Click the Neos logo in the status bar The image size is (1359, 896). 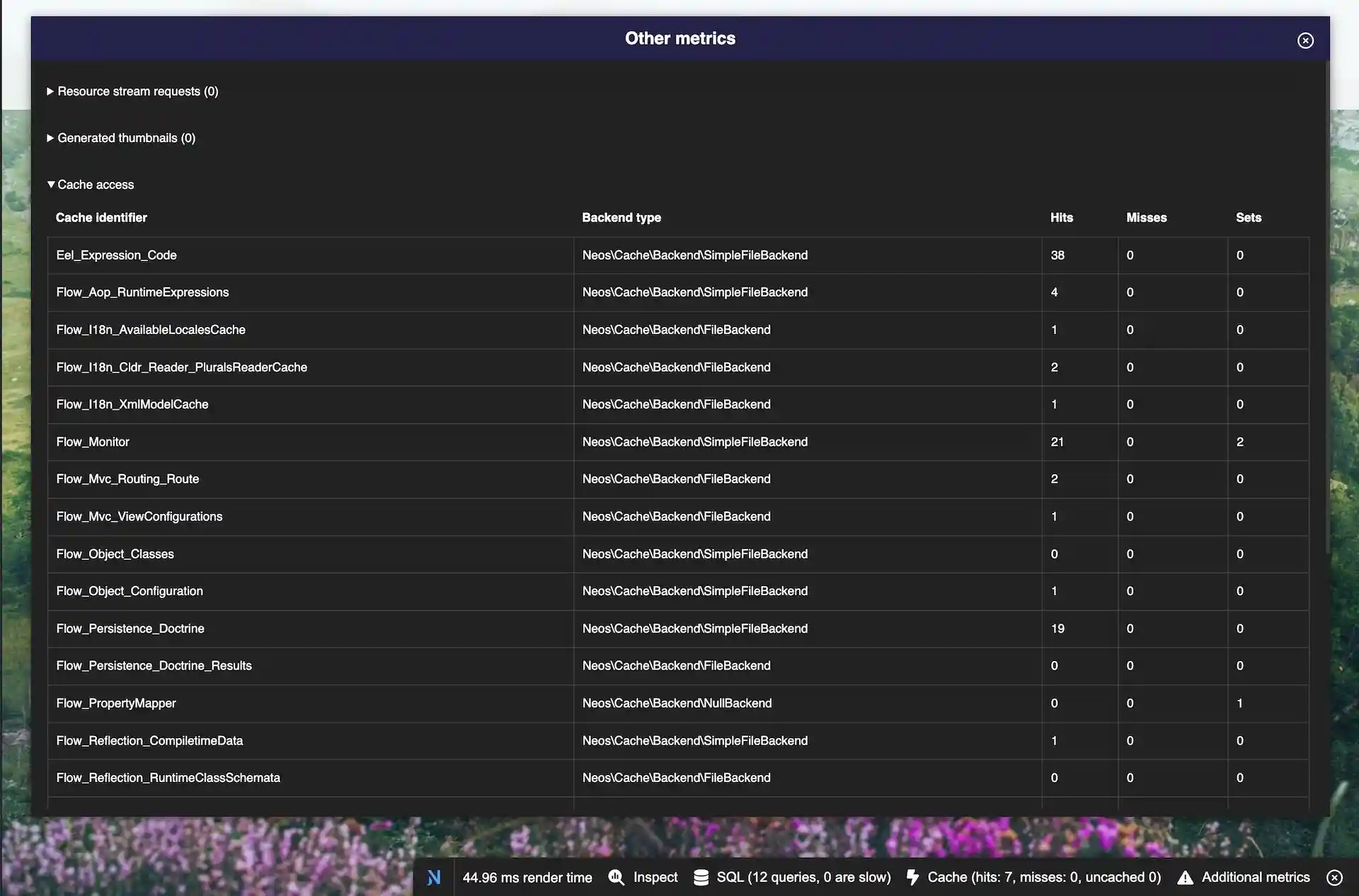[x=434, y=877]
